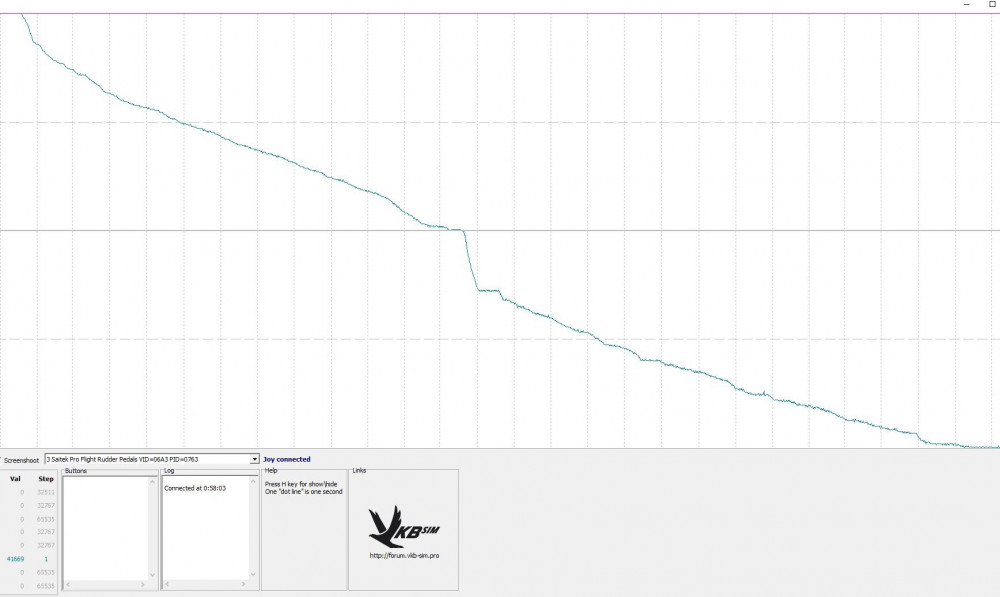
Task: Click the scroll-right arrow in the Log box
Action: coord(243,584)
